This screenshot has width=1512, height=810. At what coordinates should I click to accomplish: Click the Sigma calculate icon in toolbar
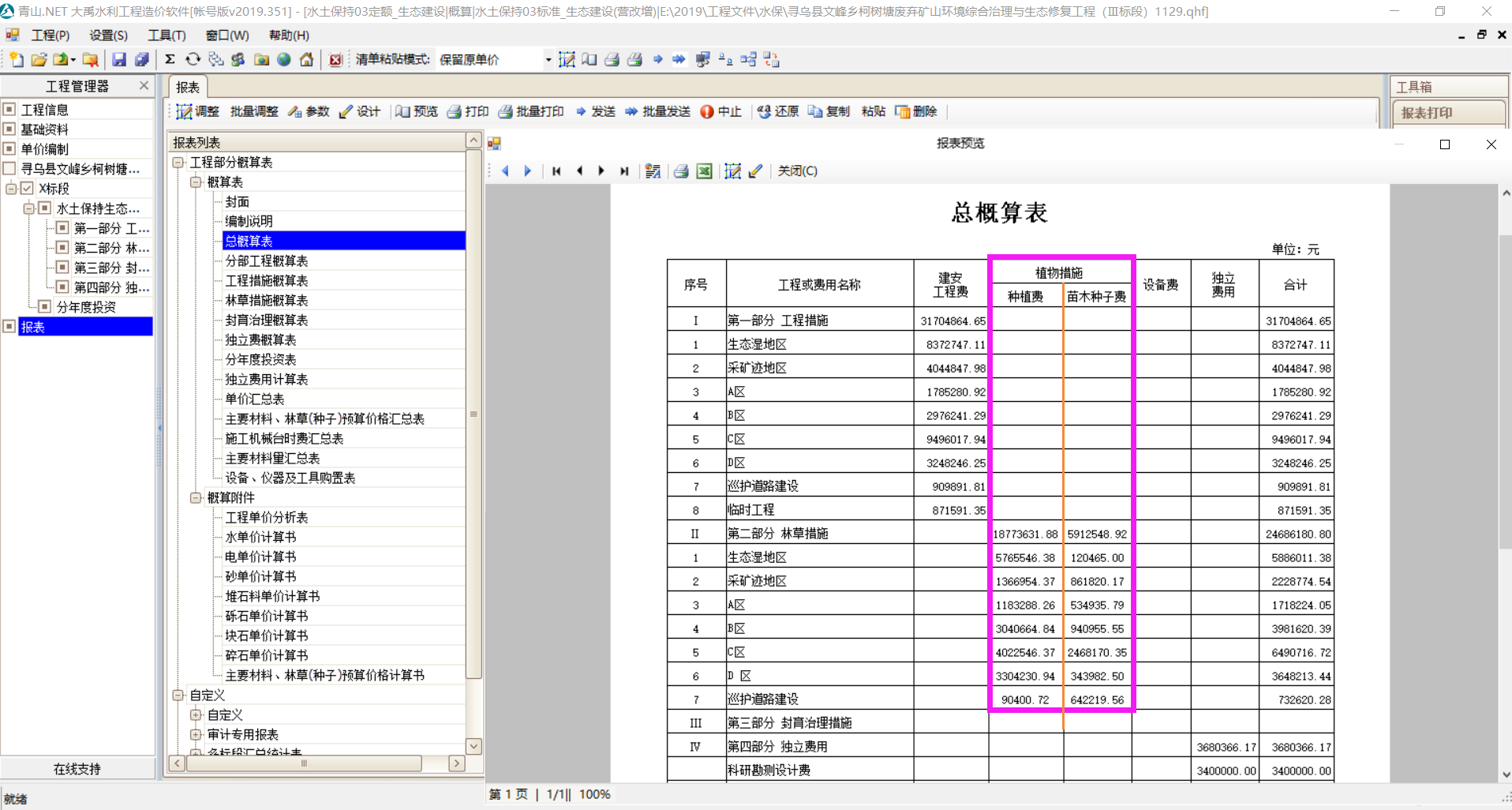170,60
